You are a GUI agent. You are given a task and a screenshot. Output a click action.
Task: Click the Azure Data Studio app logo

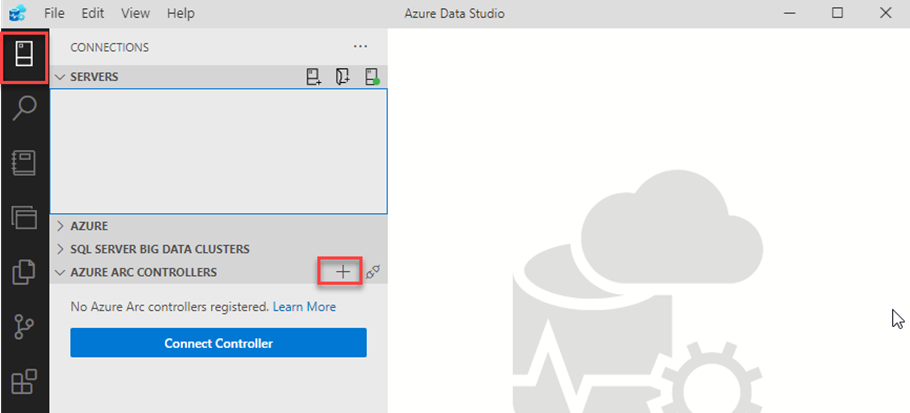pos(17,13)
